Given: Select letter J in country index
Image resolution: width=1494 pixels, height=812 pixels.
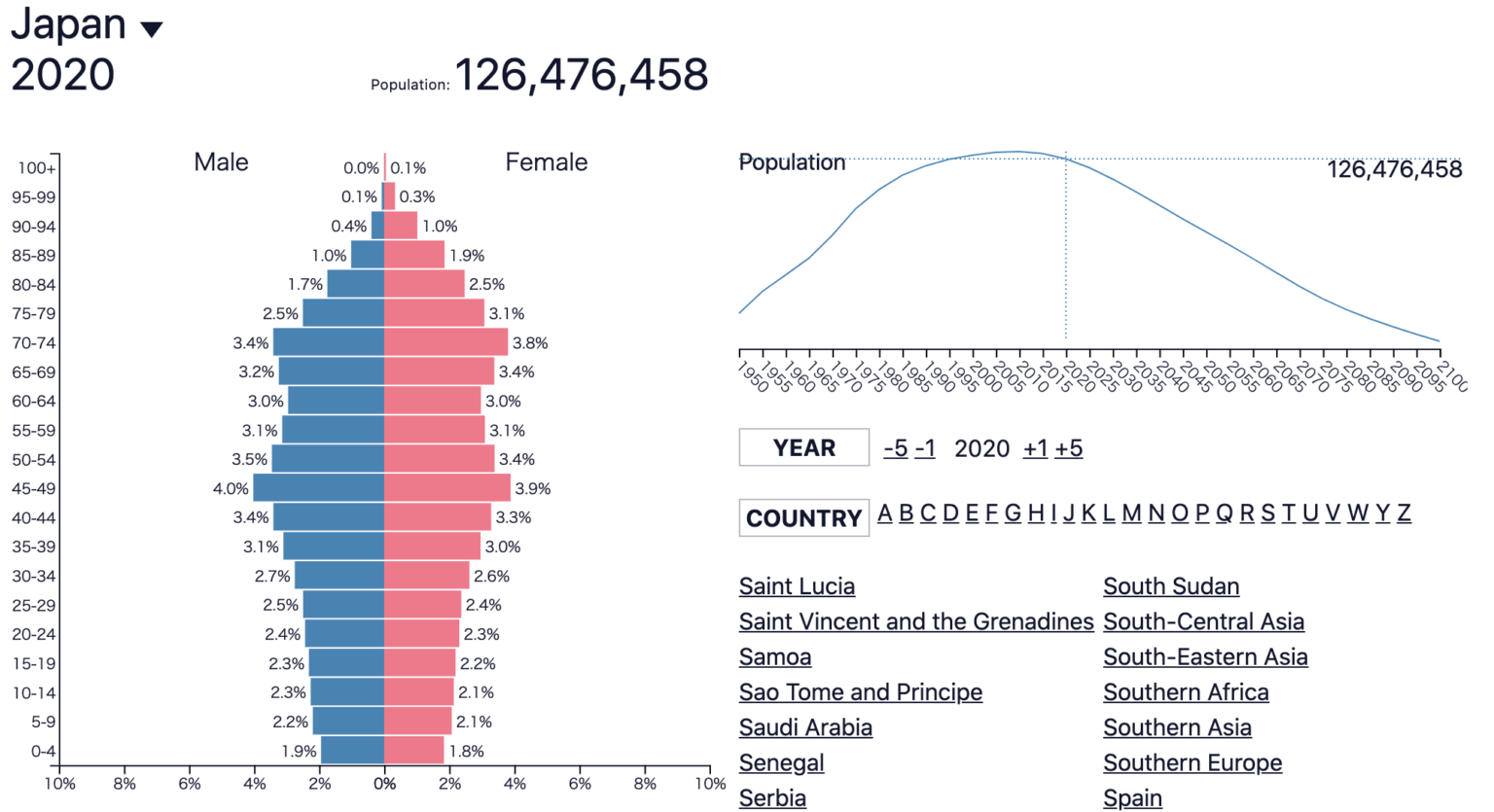Looking at the screenshot, I should 1068,513.
